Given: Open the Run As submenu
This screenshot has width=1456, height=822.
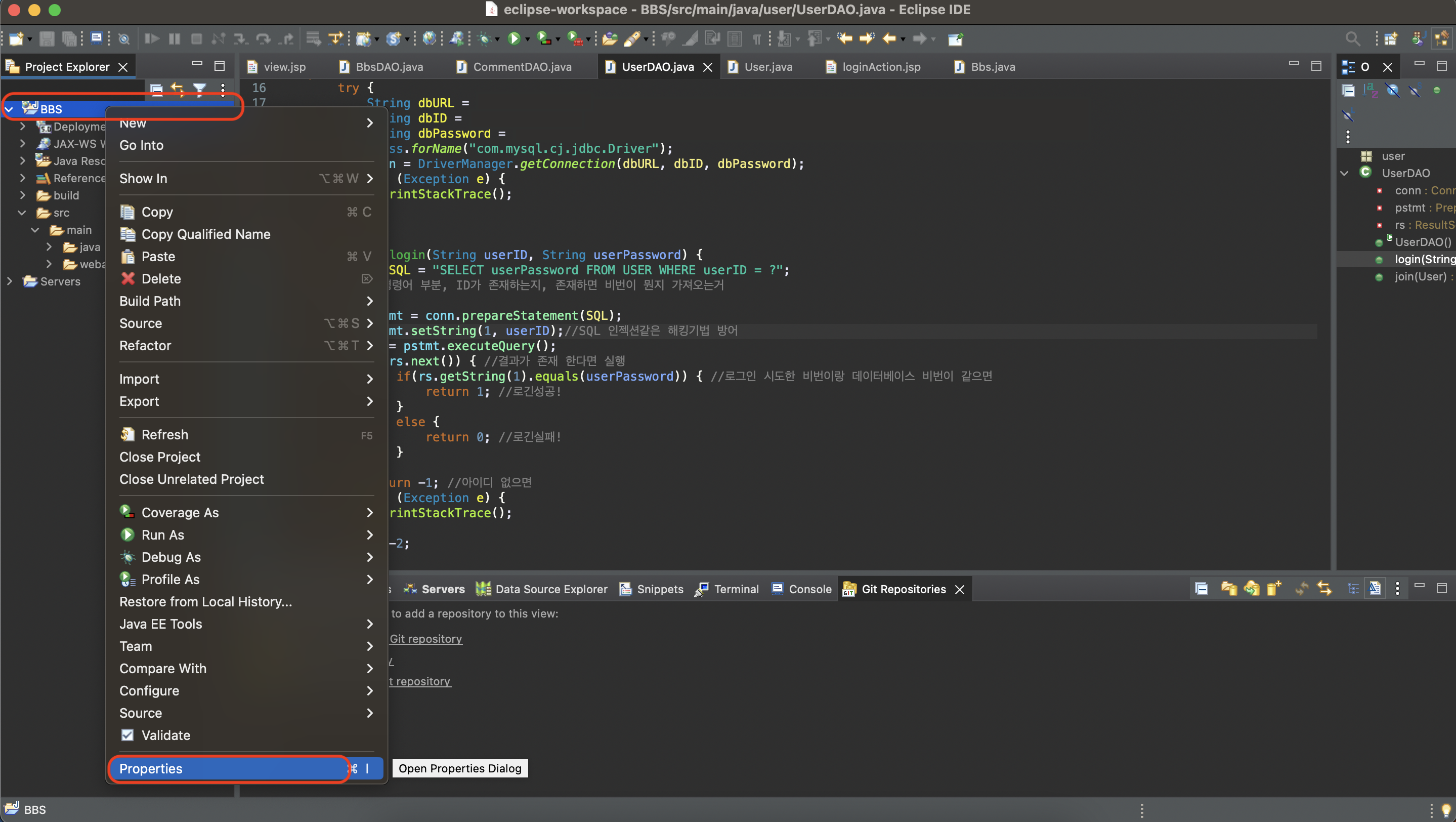Looking at the screenshot, I should [163, 535].
